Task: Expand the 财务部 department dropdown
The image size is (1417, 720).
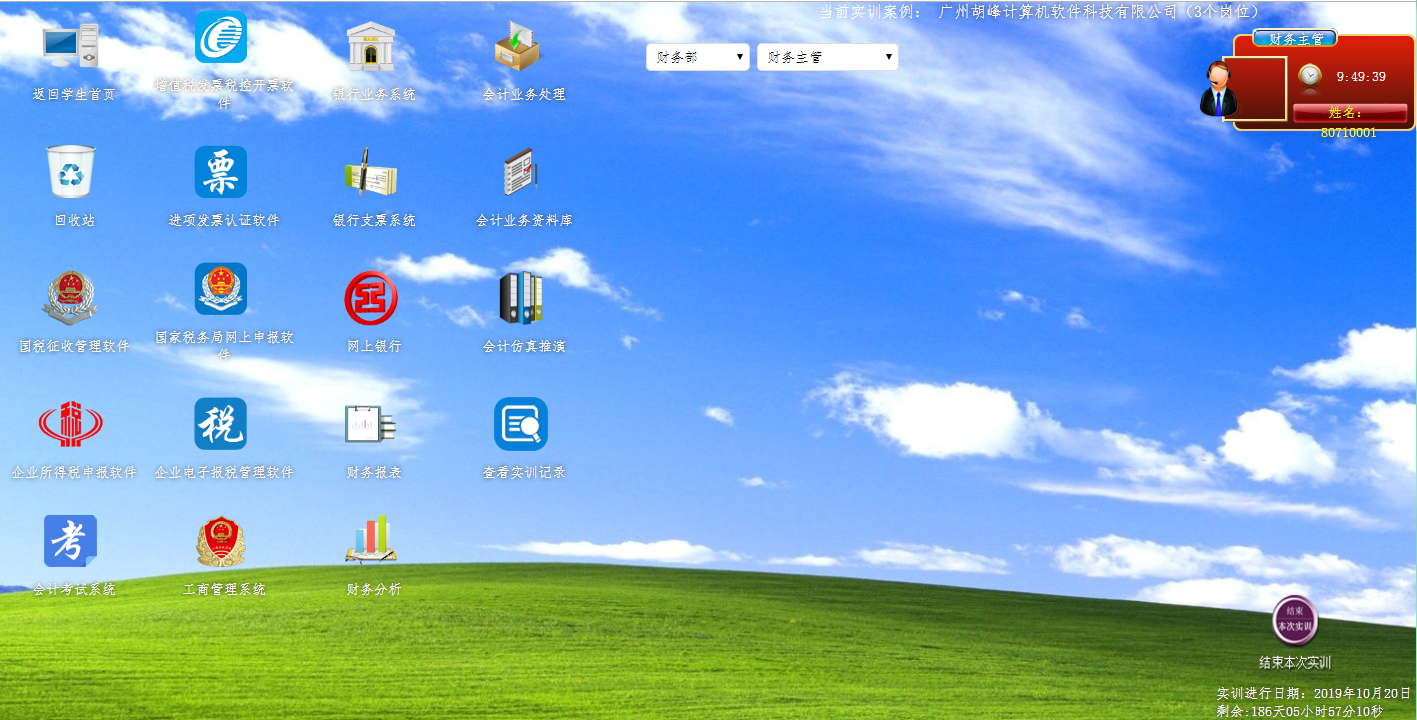Action: coord(698,57)
